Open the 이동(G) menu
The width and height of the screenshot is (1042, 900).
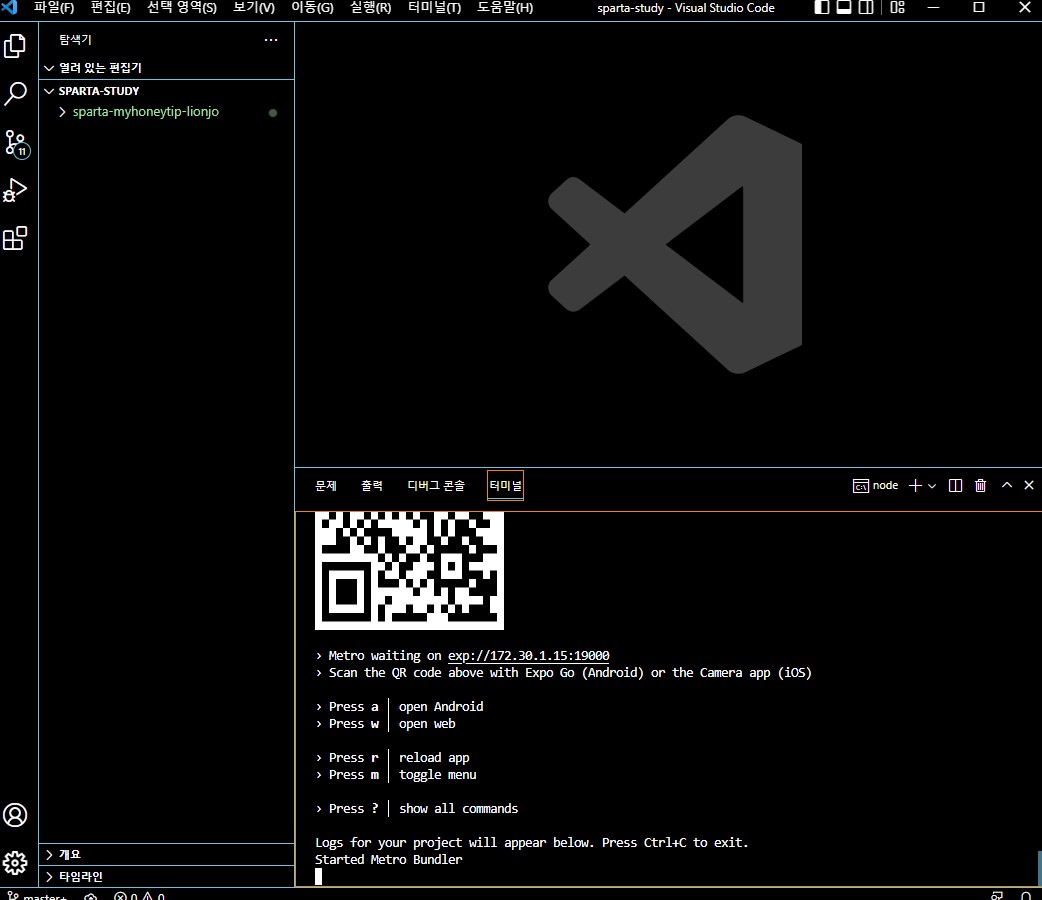(x=312, y=8)
